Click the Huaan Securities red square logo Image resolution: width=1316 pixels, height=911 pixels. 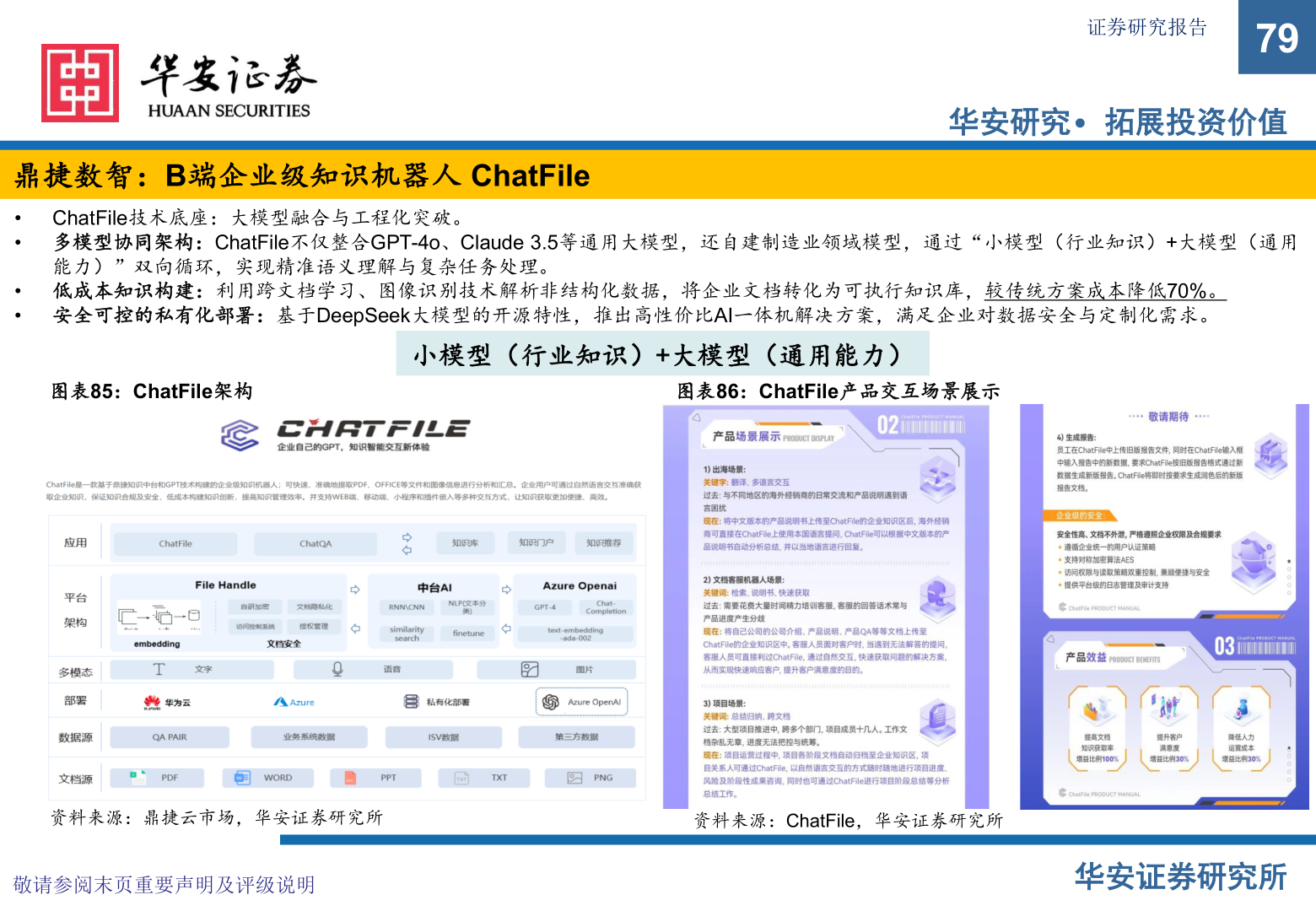[x=80, y=84]
